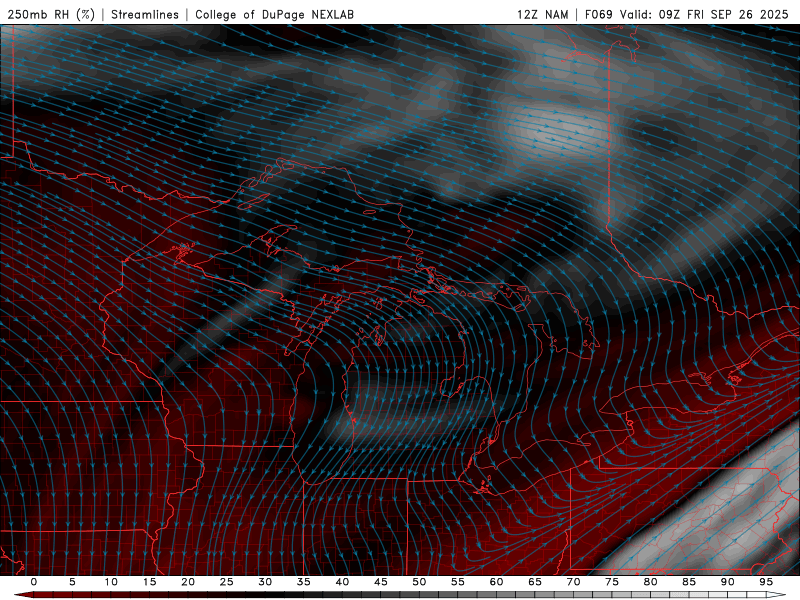Click 'Valid: 09Z FRI SEP 26 2025' text
800x600 pixels.
click(704, 14)
